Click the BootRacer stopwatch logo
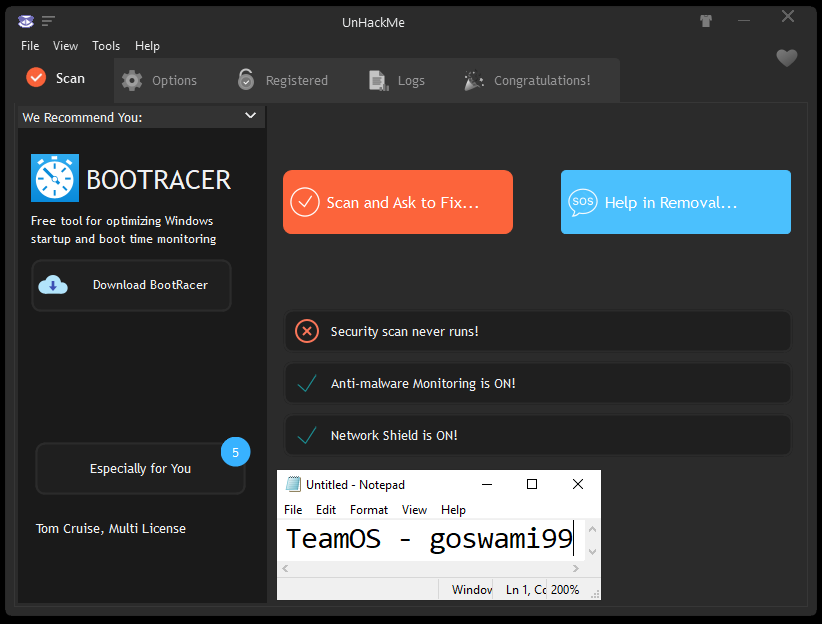 coord(55,179)
